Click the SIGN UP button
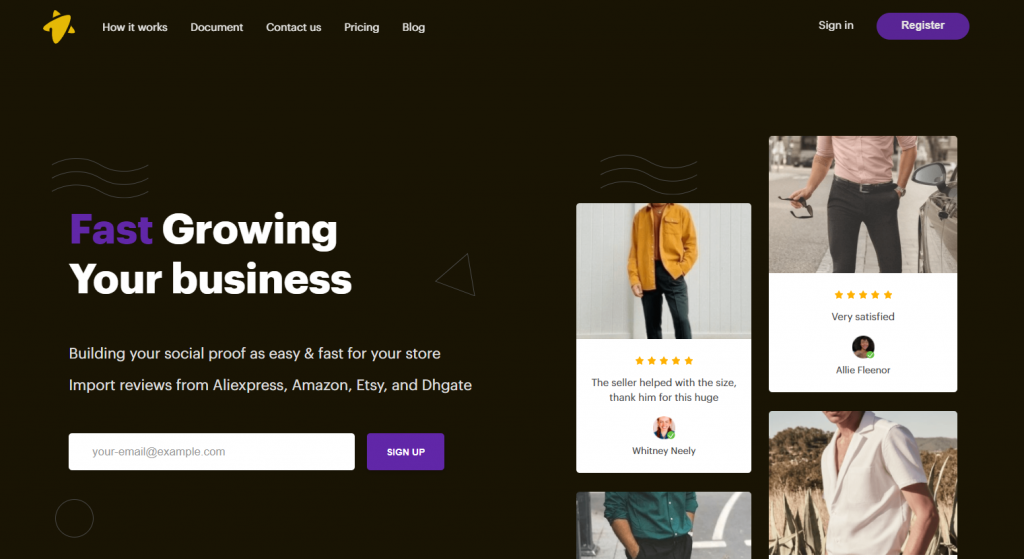The width and height of the screenshot is (1024, 559). click(x=405, y=451)
